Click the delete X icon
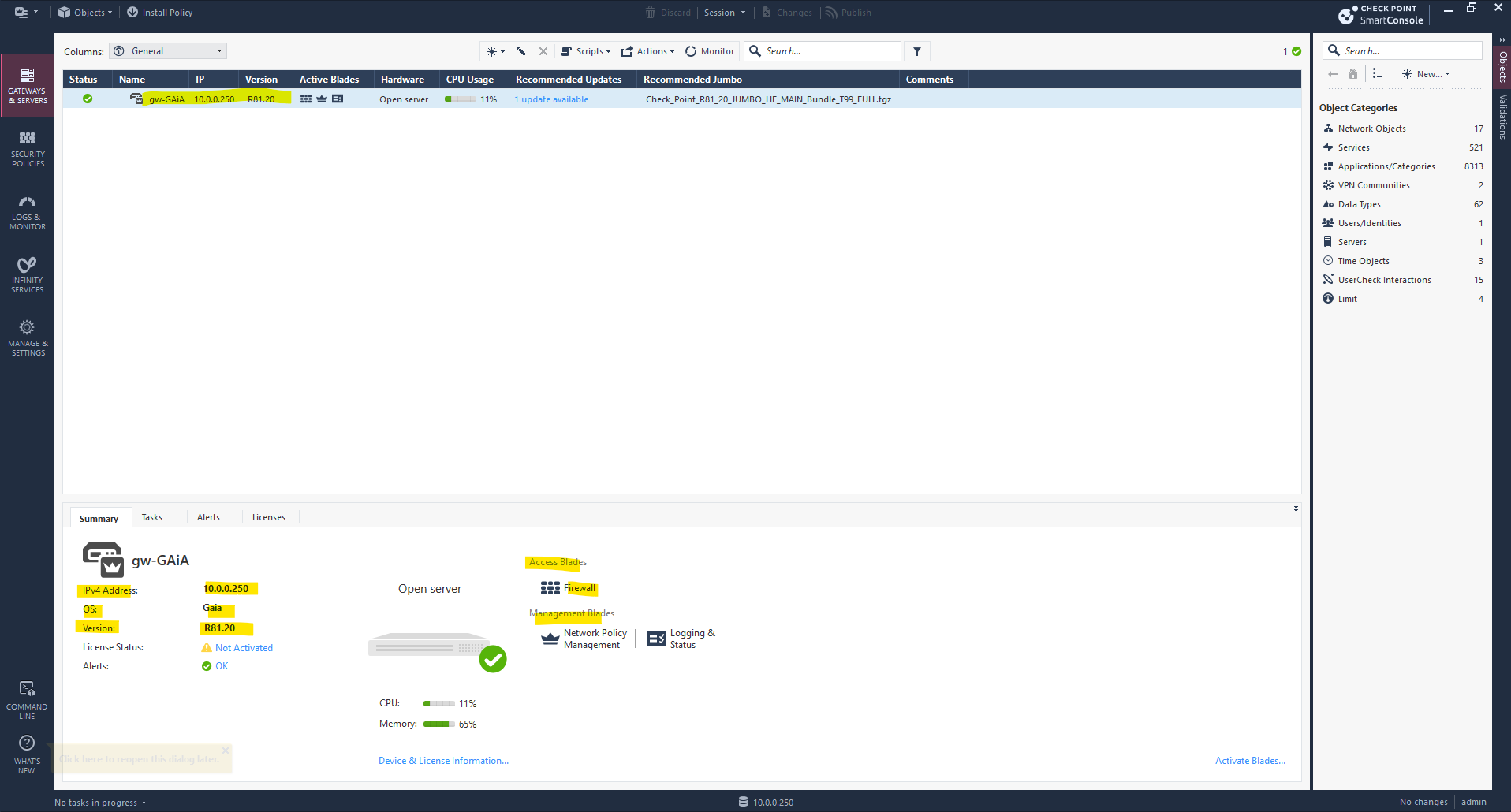This screenshot has height=812, width=1511. [543, 51]
